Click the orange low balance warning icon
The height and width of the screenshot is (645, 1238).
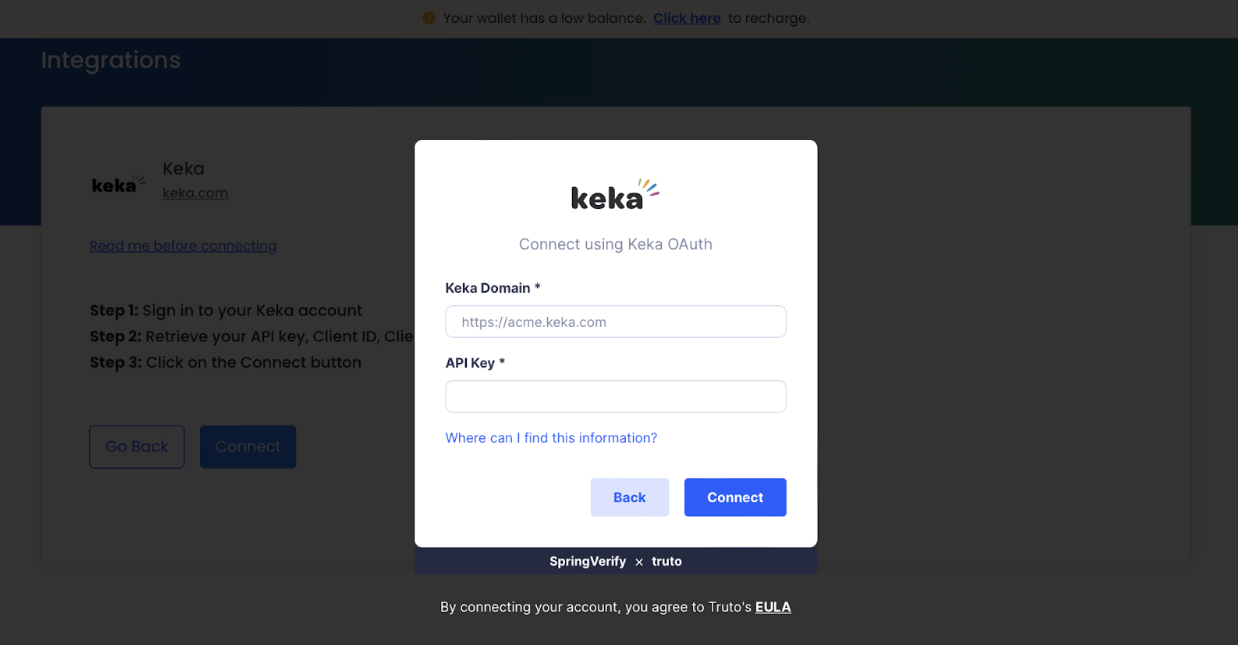click(x=429, y=18)
